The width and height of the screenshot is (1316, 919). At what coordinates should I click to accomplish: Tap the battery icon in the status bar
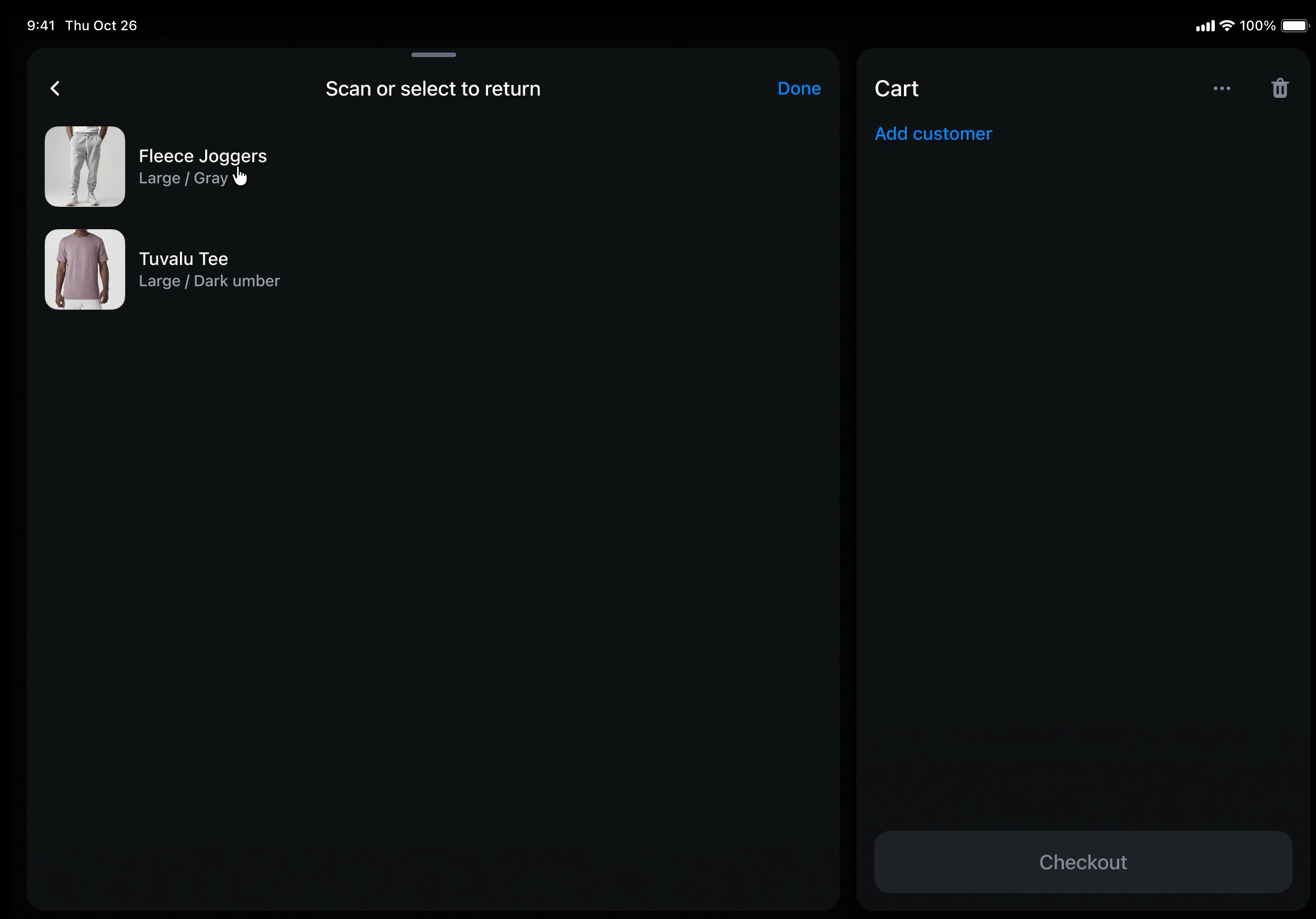coord(1295,26)
